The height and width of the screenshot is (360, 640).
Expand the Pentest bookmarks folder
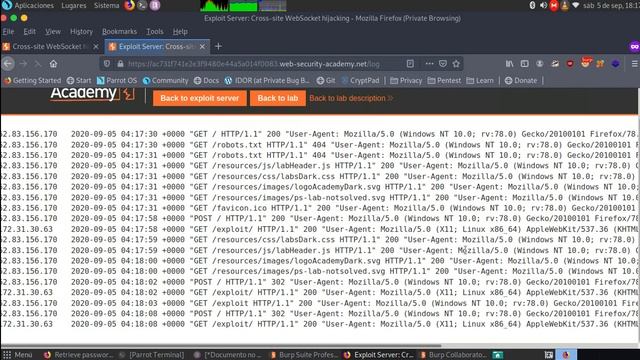pyautogui.click(x=444, y=80)
